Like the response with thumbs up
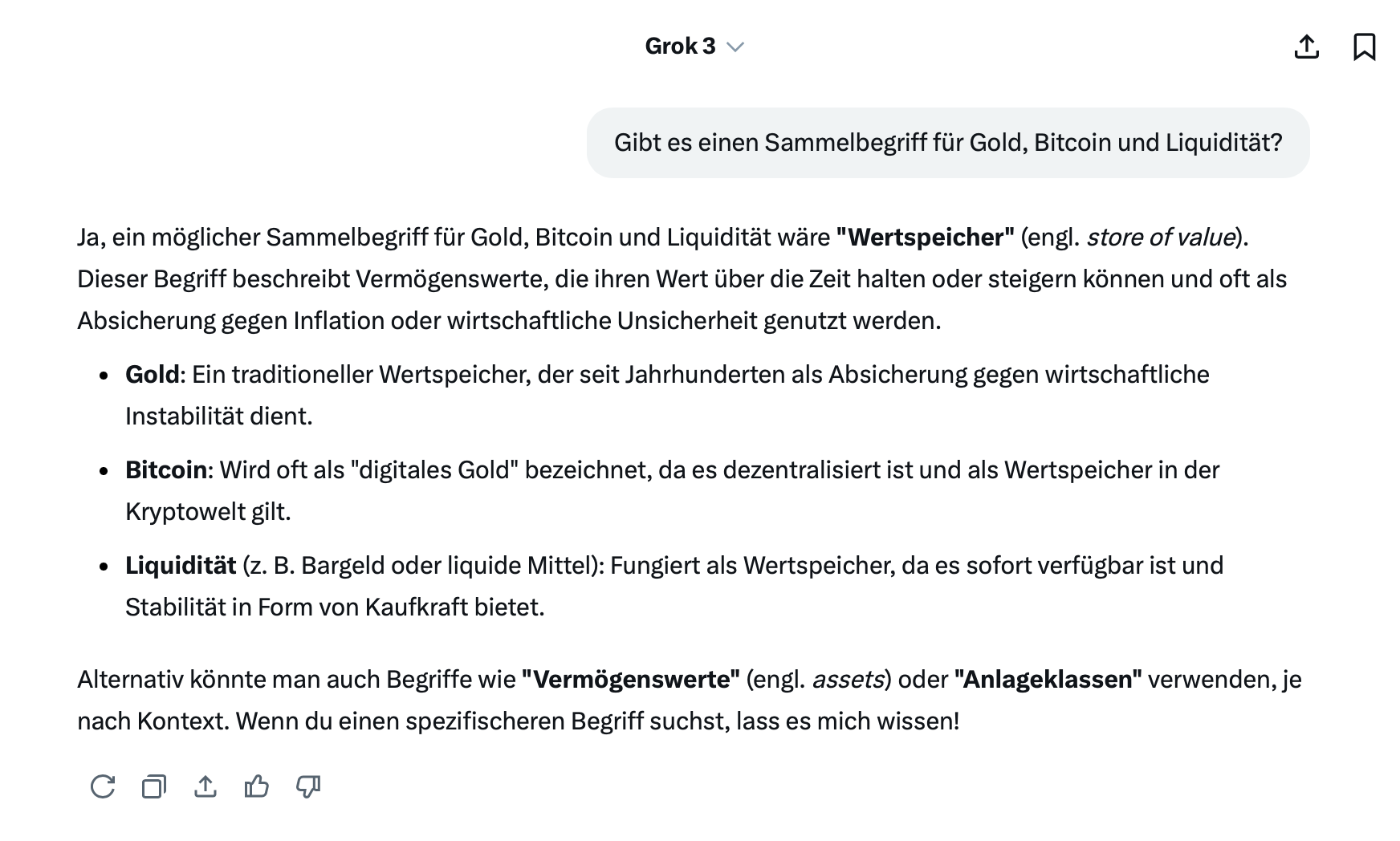The width and height of the screenshot is (1400, 841). [x=257, y=786]
